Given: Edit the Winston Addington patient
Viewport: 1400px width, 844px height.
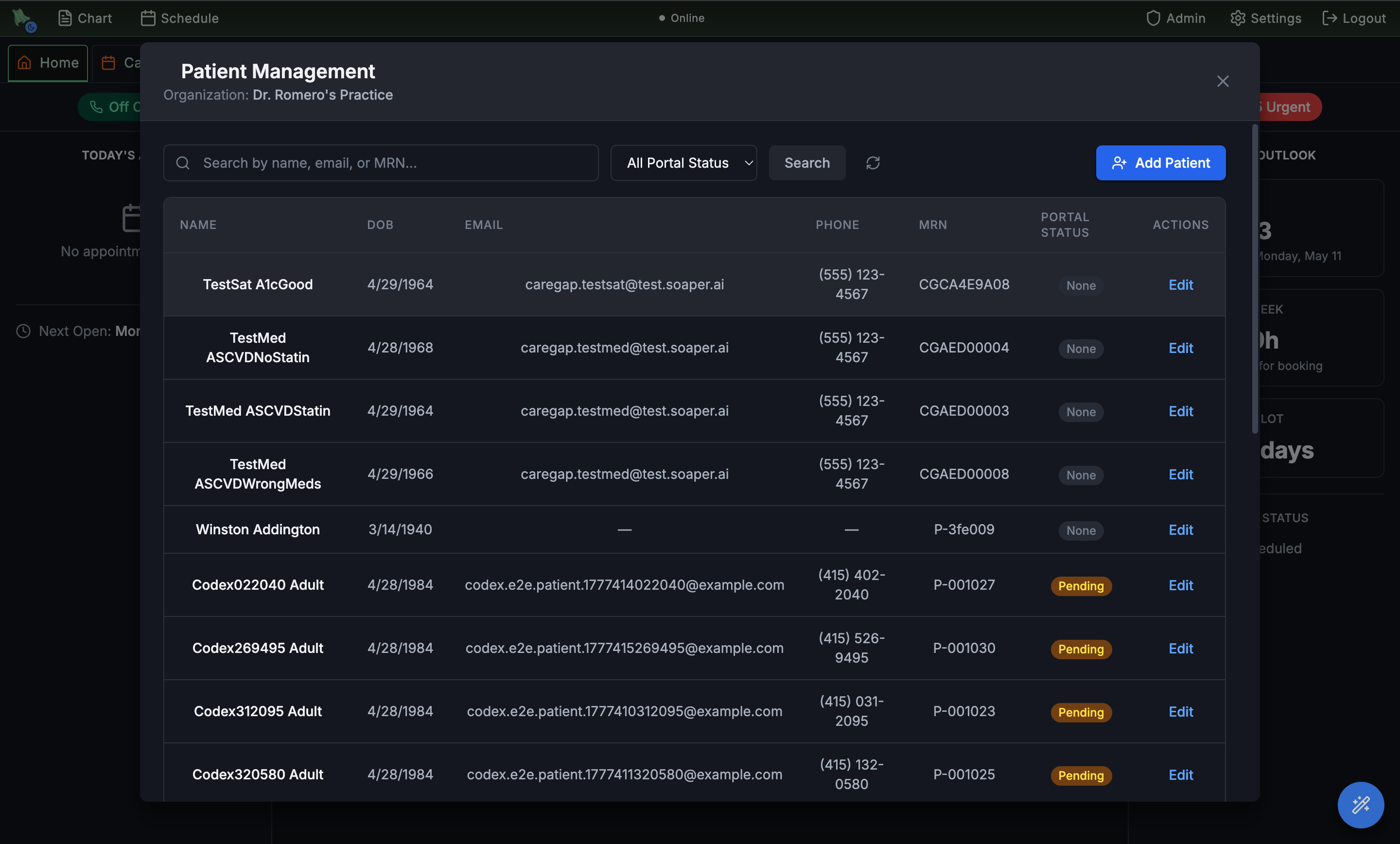Looking at the screenshot, I should 1181,530.
